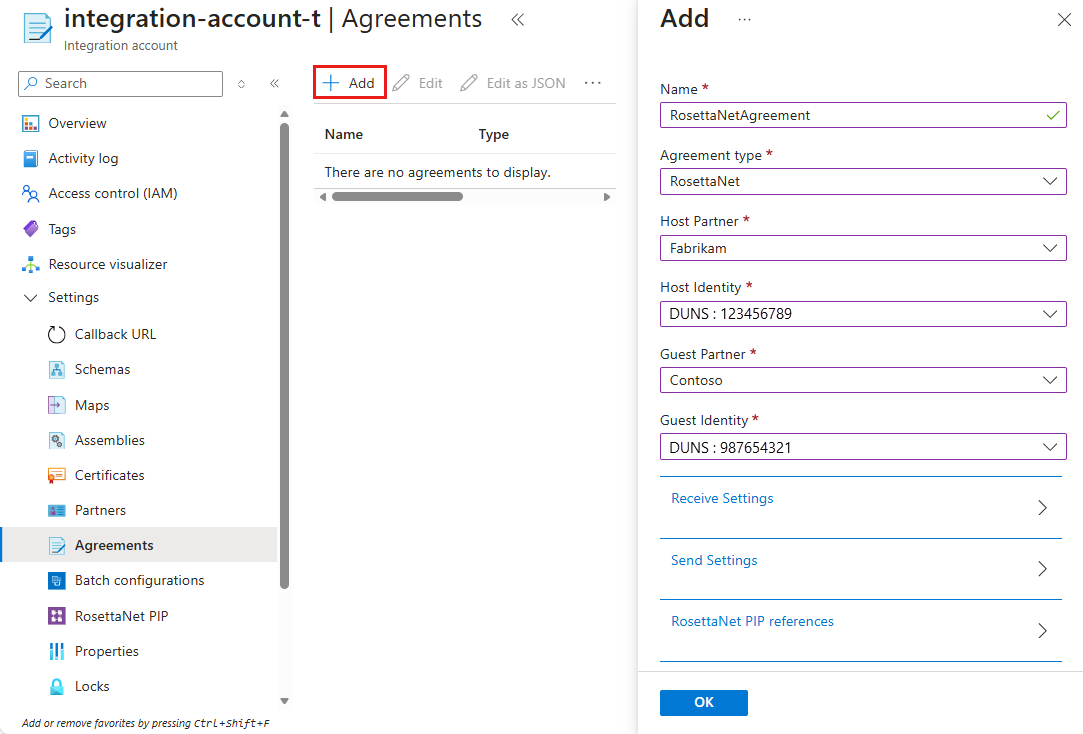Select the Maps icon in sidebar
Screen dimensions: 1083x734
click(x=57, y=405)
